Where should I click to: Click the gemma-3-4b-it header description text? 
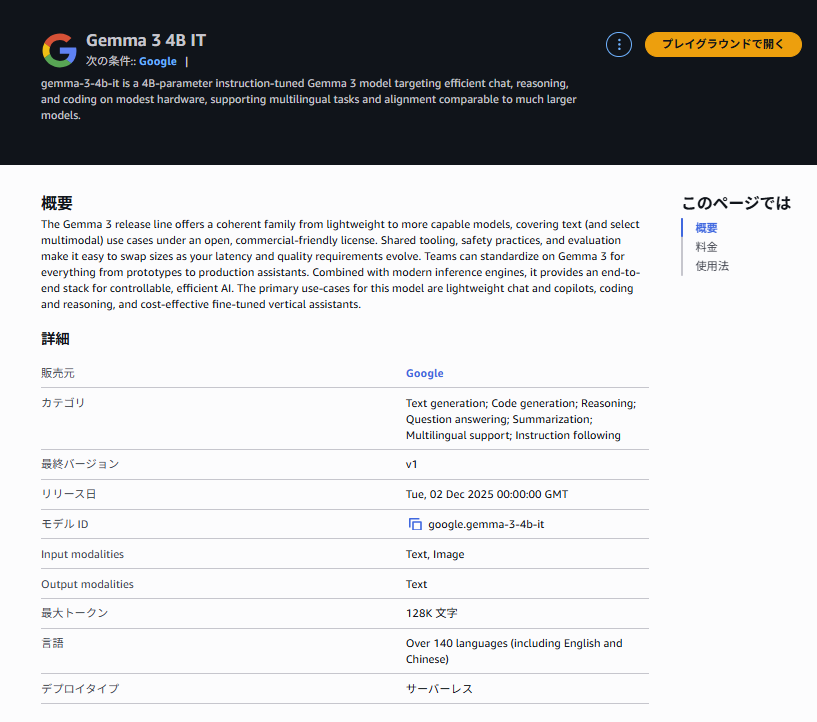(308, 99)
